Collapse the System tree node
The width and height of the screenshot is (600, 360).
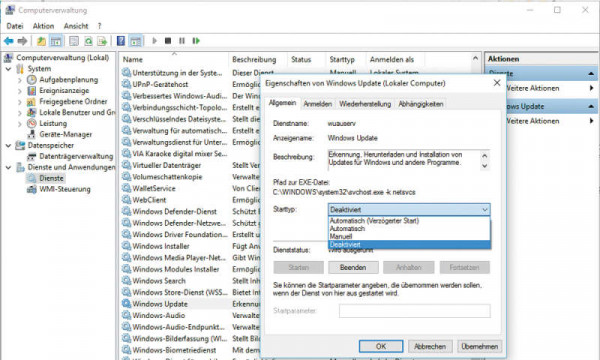pos(8,69)
